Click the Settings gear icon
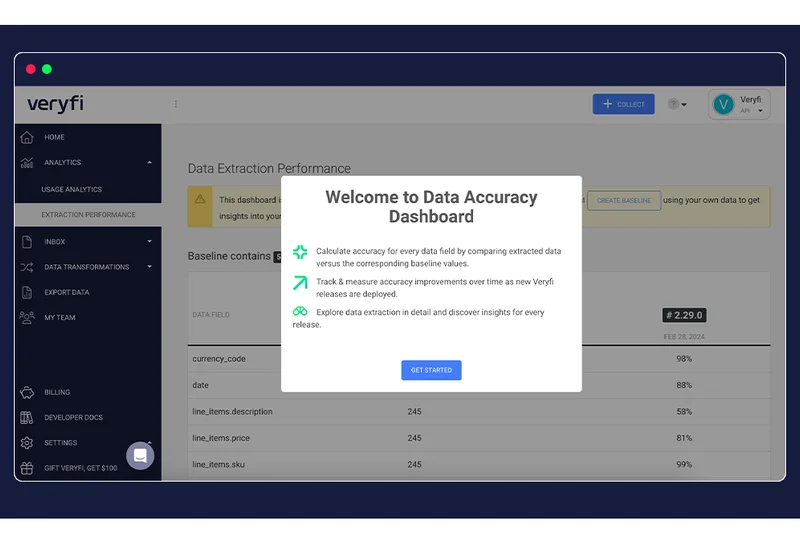This screenshot has height=533, width=800. click(27, 443)
